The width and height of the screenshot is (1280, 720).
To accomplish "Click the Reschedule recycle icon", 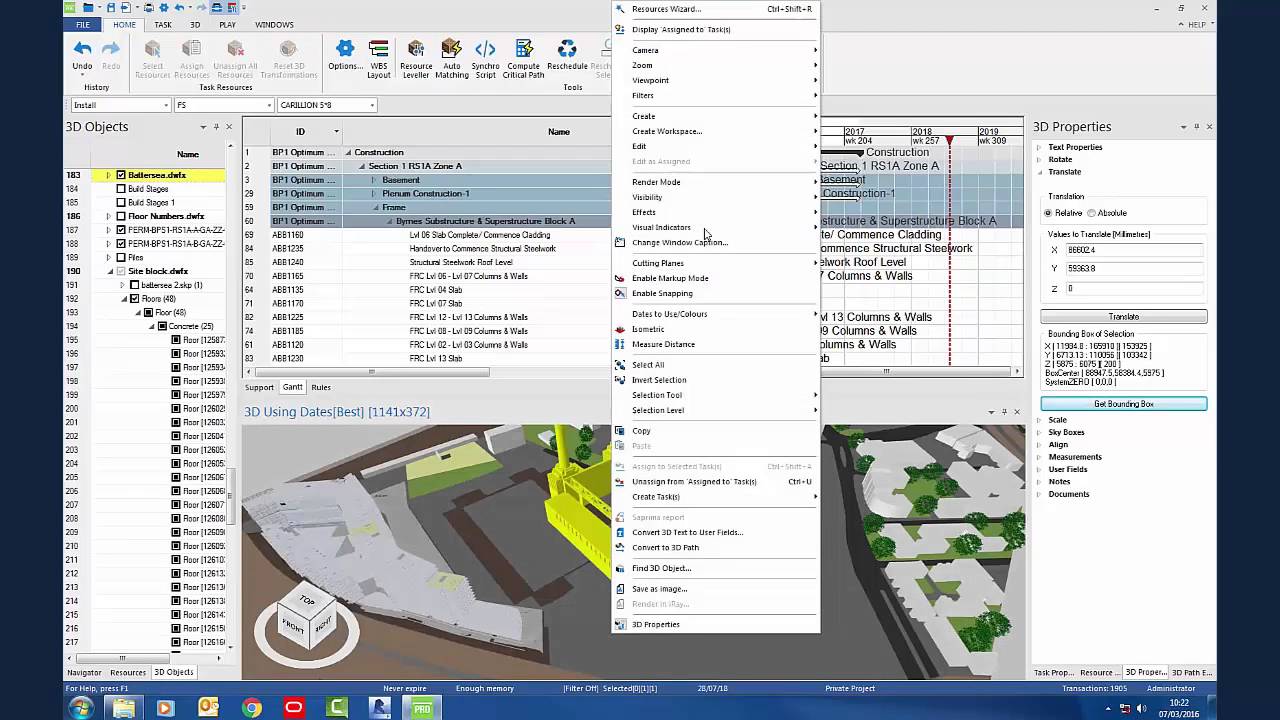I will coord(567,49).
